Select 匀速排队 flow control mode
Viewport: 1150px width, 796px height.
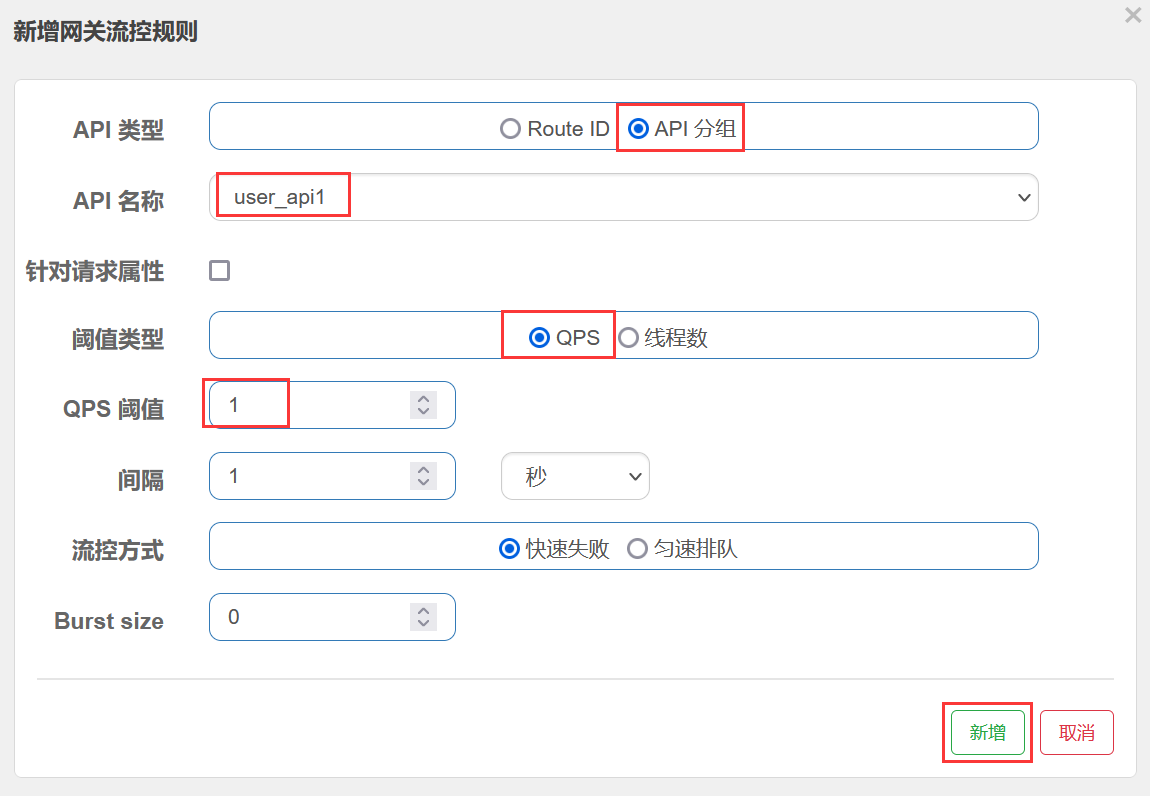tap(637, 549)
